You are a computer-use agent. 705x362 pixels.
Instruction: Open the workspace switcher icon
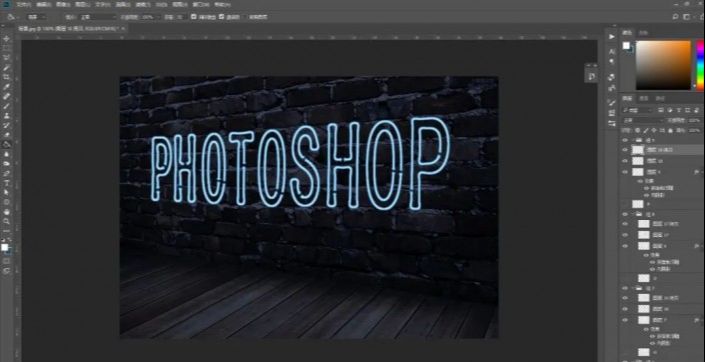(x=686, y=17)
